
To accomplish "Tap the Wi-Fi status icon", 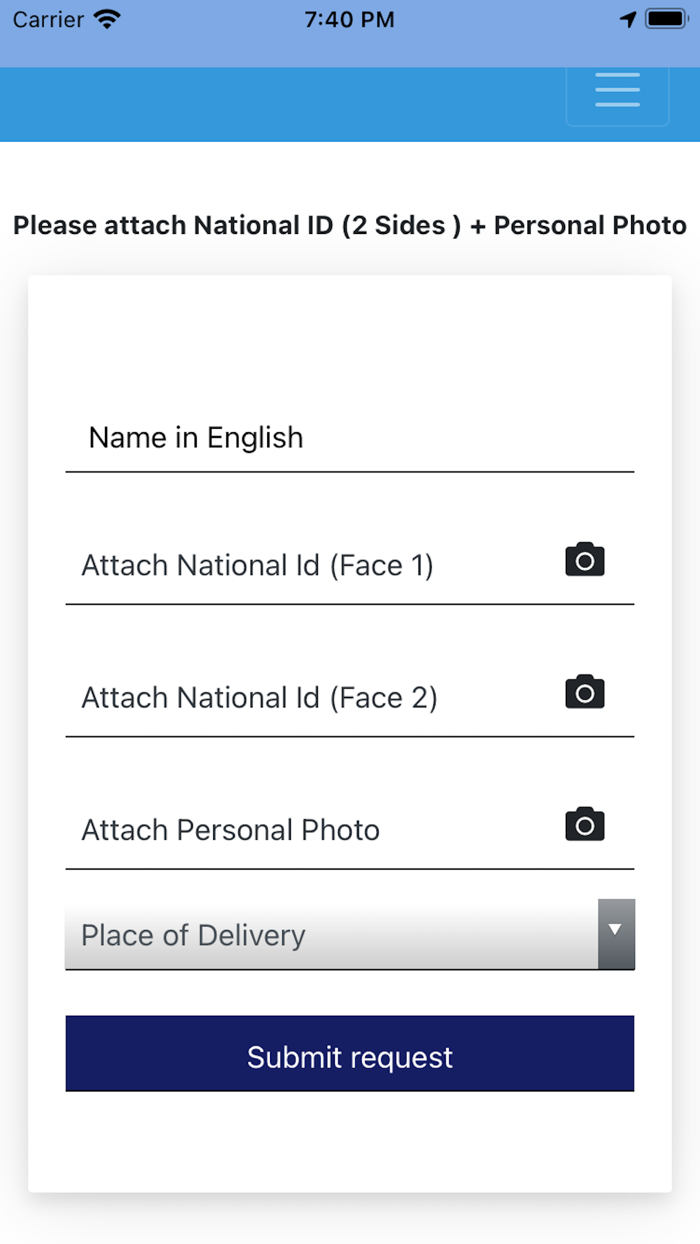I will [x=106, y=19].
